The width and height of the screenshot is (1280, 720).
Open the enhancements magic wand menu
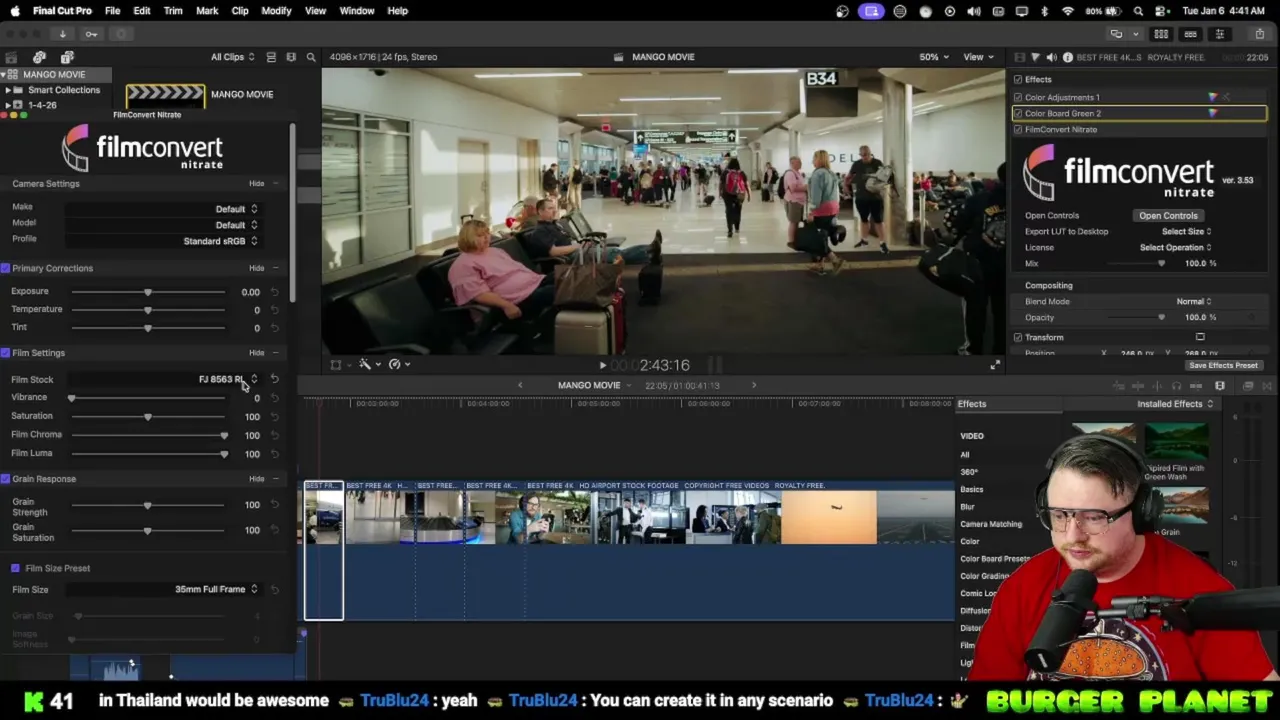[x=369, y=365]
